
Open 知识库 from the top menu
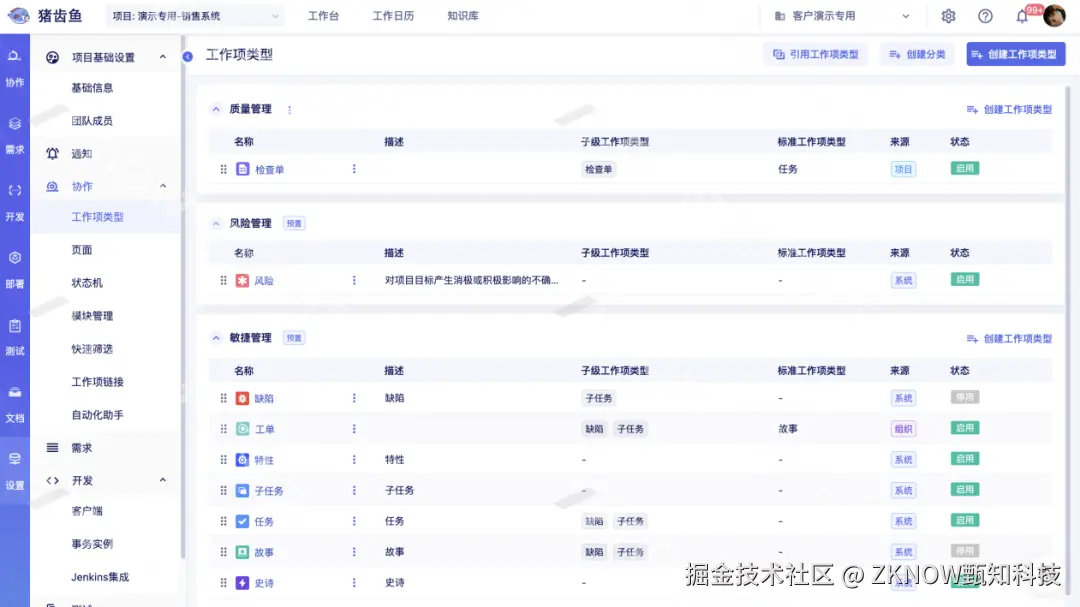[461, 16]
